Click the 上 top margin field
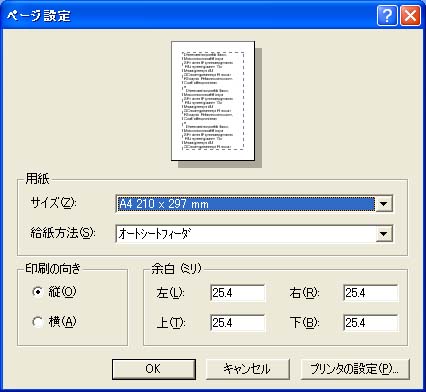Screen dimensions: 426x392 point(238,323)
